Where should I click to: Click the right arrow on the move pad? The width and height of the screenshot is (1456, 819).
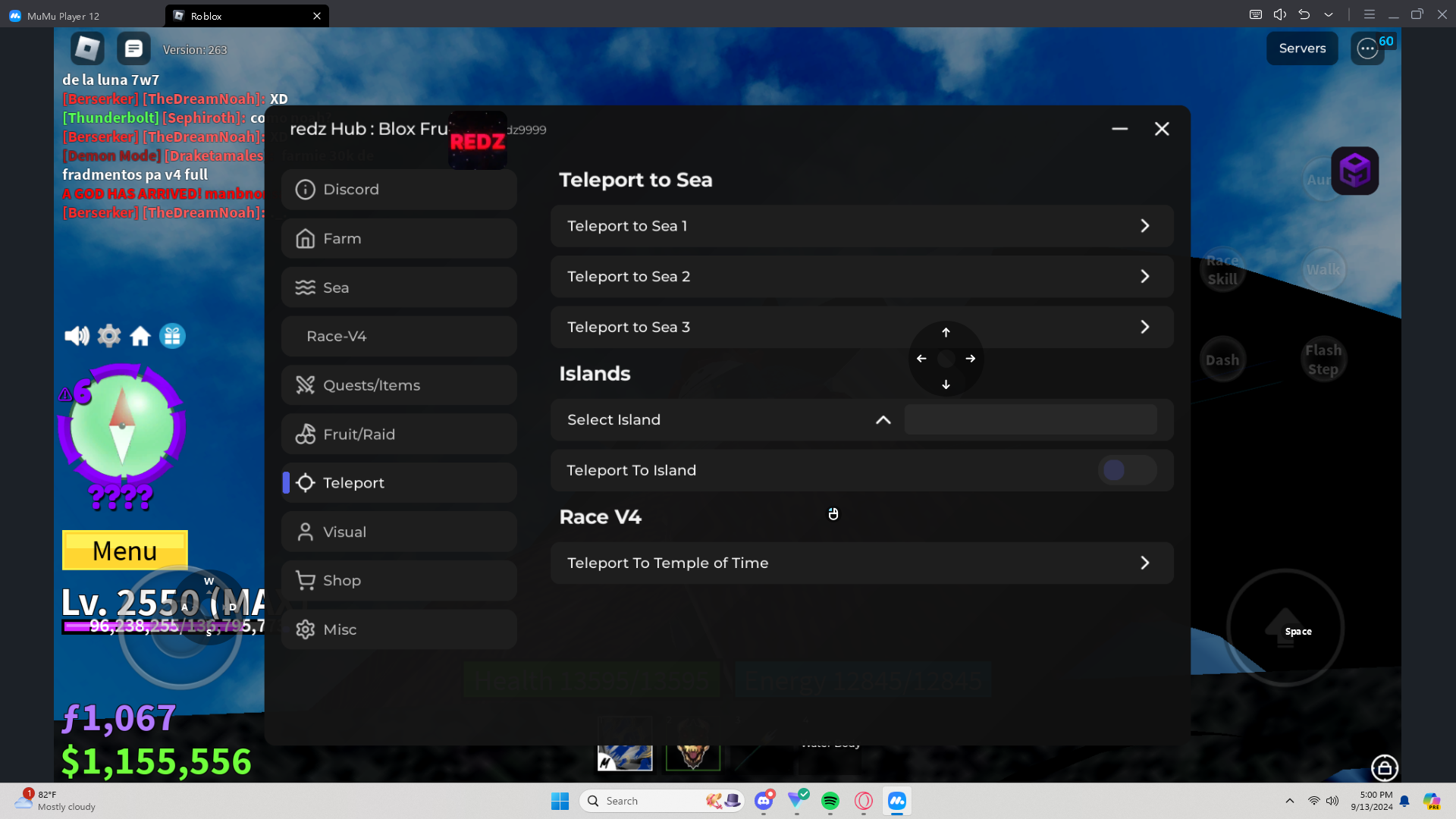(971, 359)
